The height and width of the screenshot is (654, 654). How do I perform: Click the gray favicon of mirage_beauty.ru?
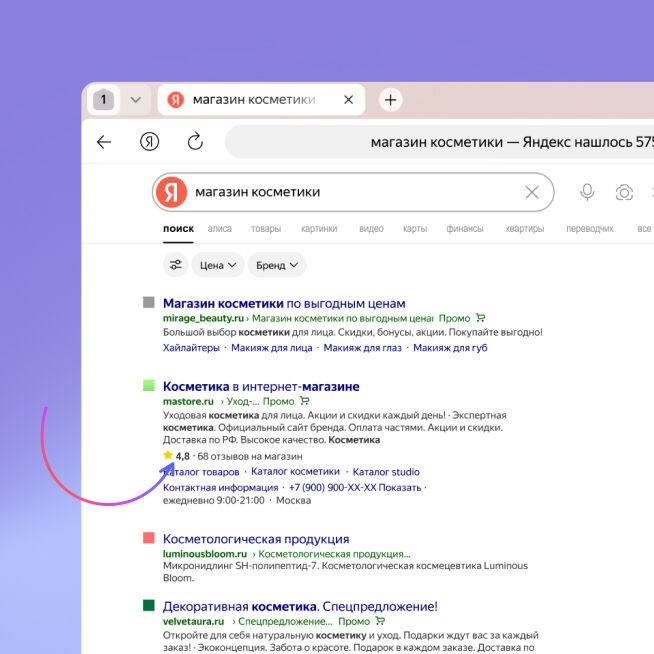pyautogui.click(x=148, y=302)
